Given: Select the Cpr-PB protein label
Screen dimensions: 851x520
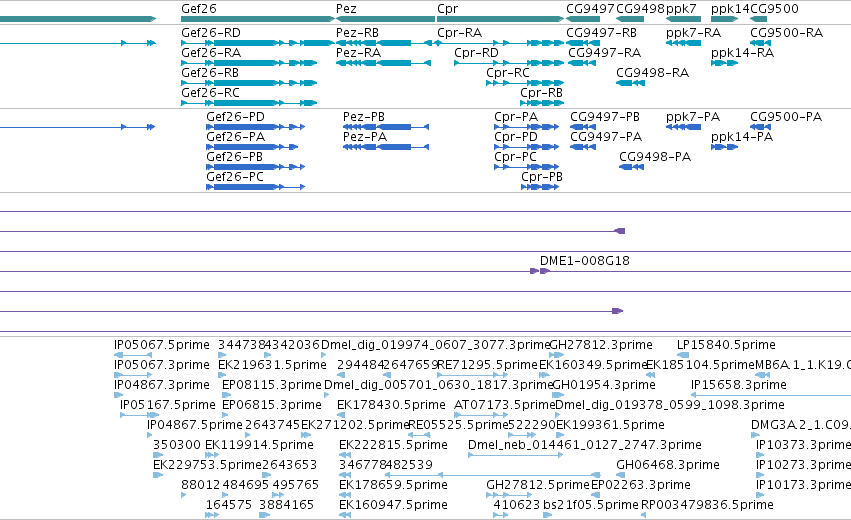Looking at the screenshot, I should pos(542,177).
